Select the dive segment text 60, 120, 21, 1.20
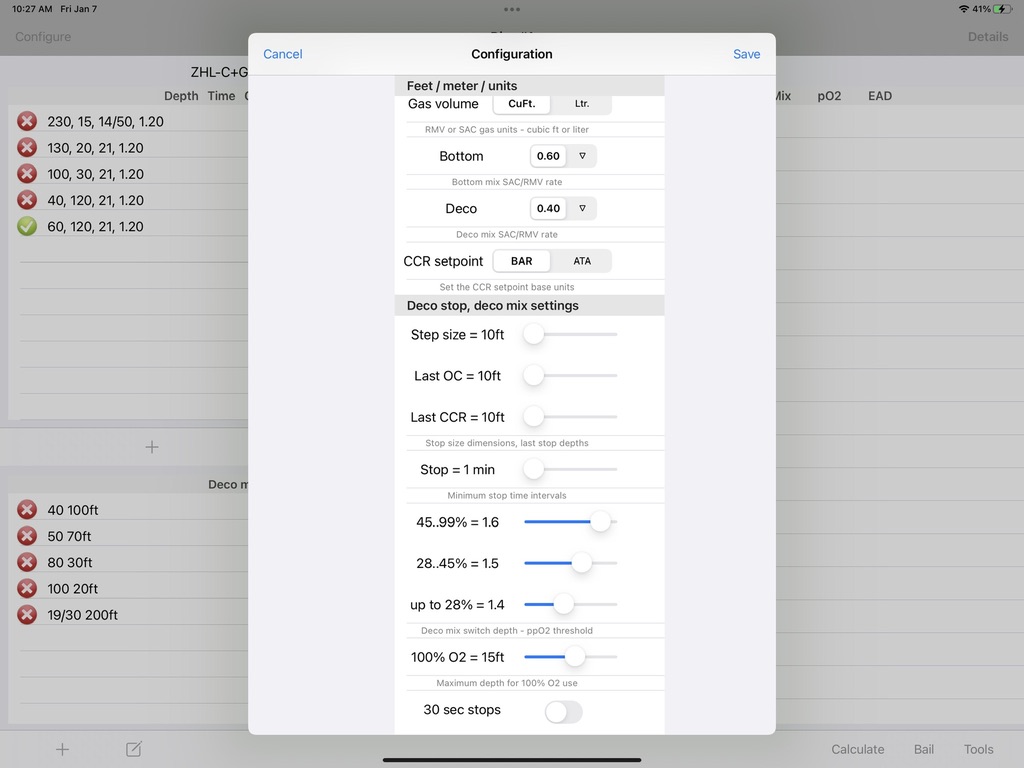1024x768 pixels. (95, 227)
